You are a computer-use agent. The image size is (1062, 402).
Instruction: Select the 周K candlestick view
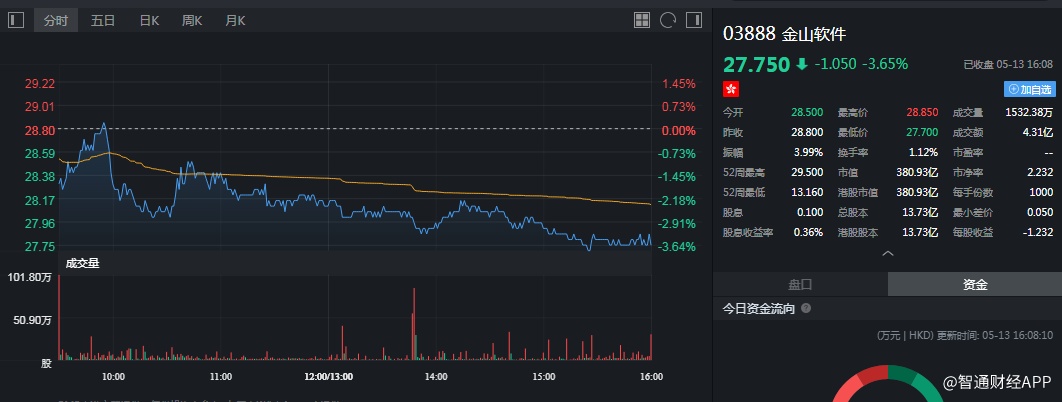192,20
